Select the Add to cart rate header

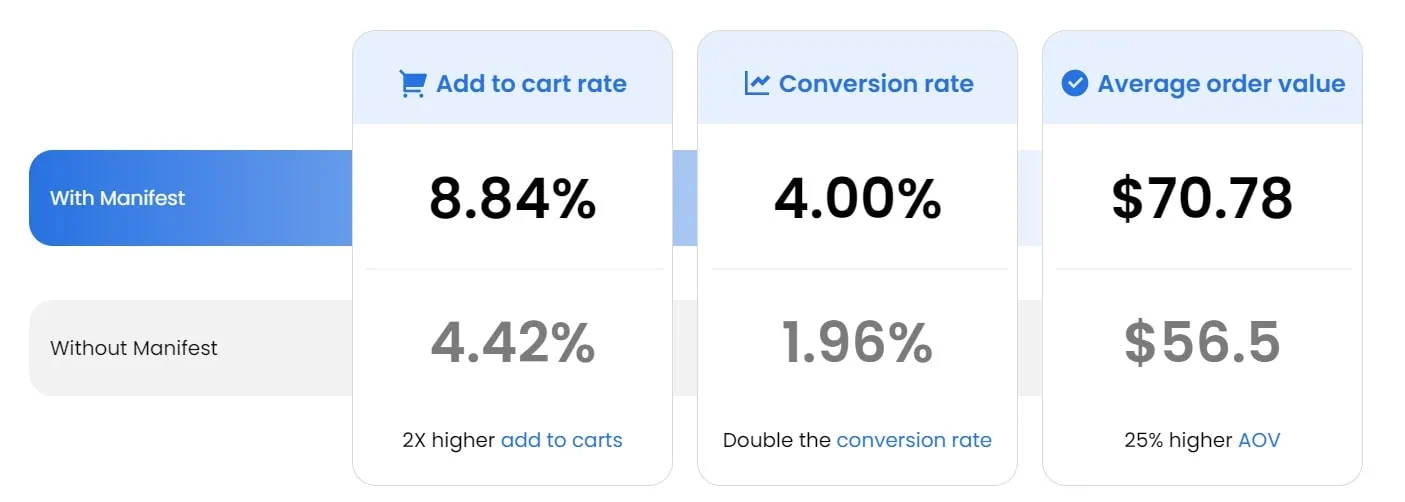tap(512, 83)
